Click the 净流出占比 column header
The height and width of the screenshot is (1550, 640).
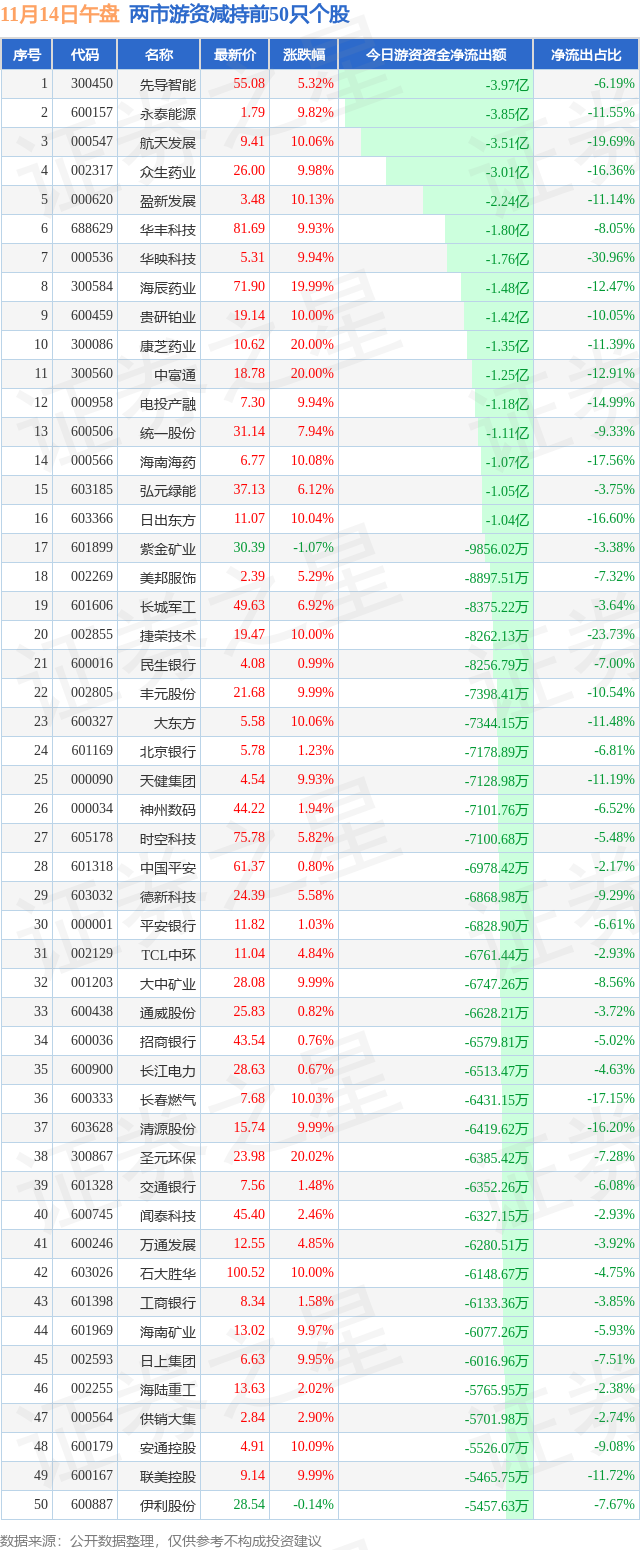pyautogui.click(x=586, y=55)
